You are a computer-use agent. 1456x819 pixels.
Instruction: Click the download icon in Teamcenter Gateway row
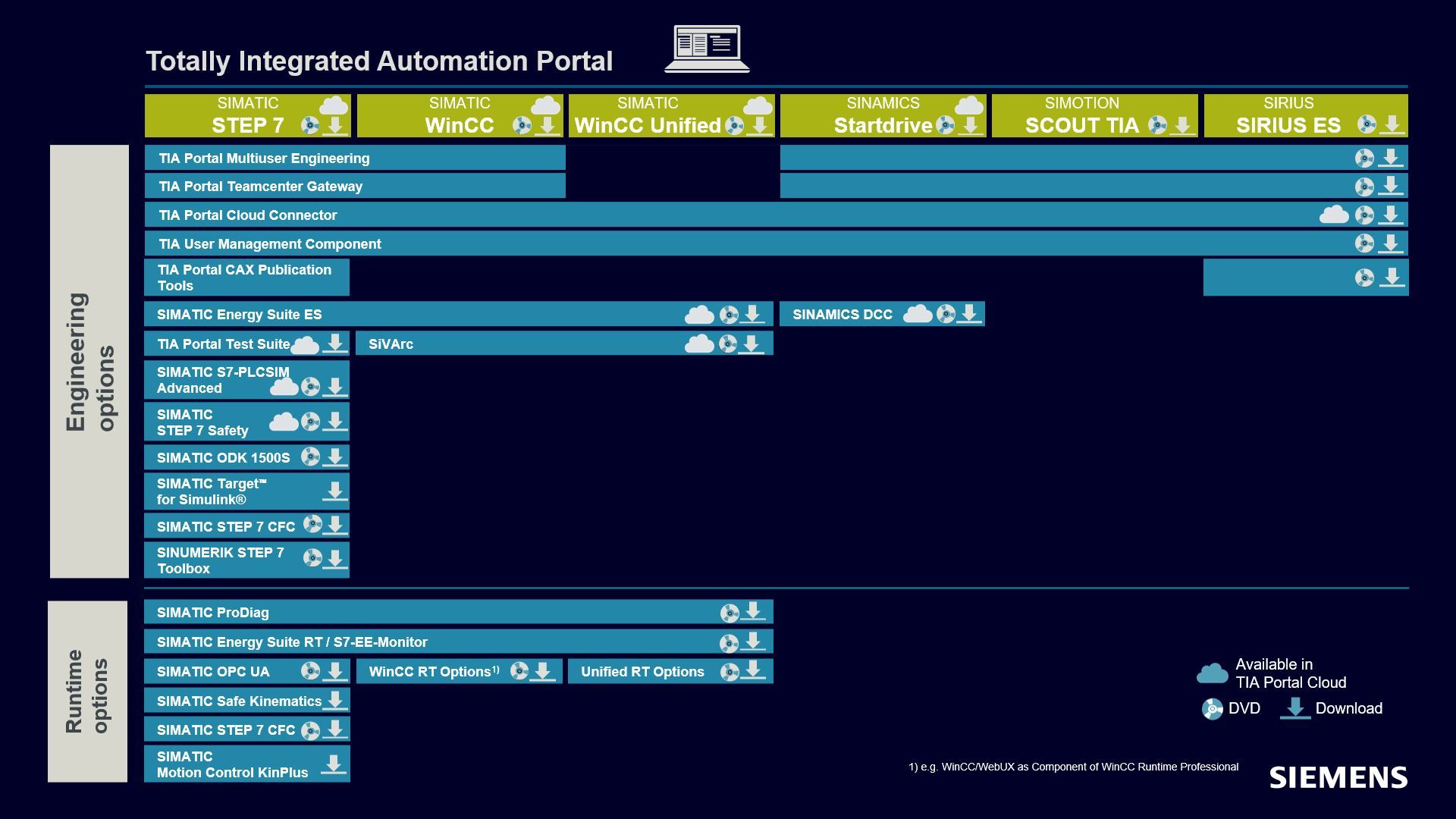click(1390, 186)
